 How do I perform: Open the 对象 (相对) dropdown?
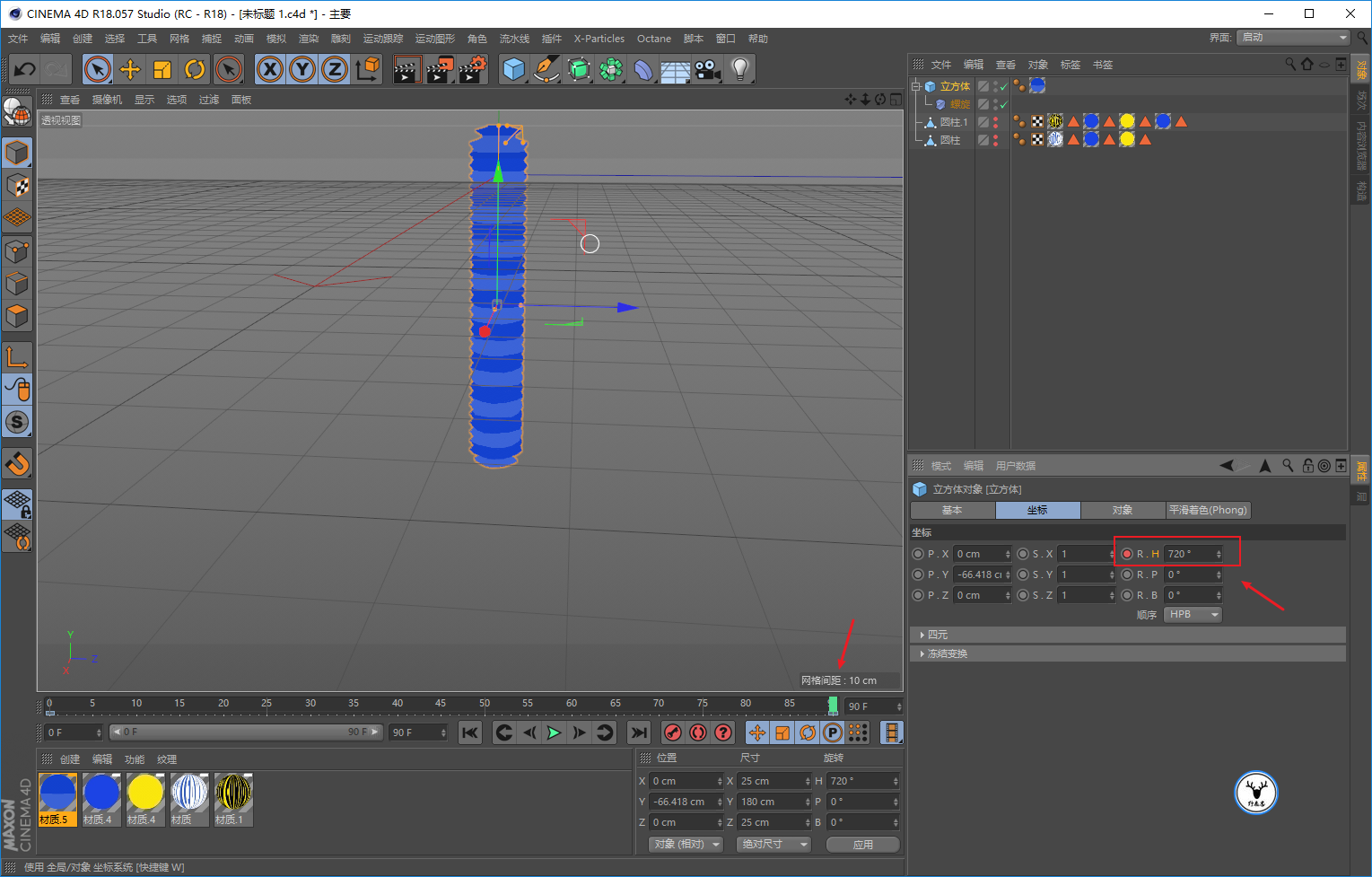[x=686, y=845]
